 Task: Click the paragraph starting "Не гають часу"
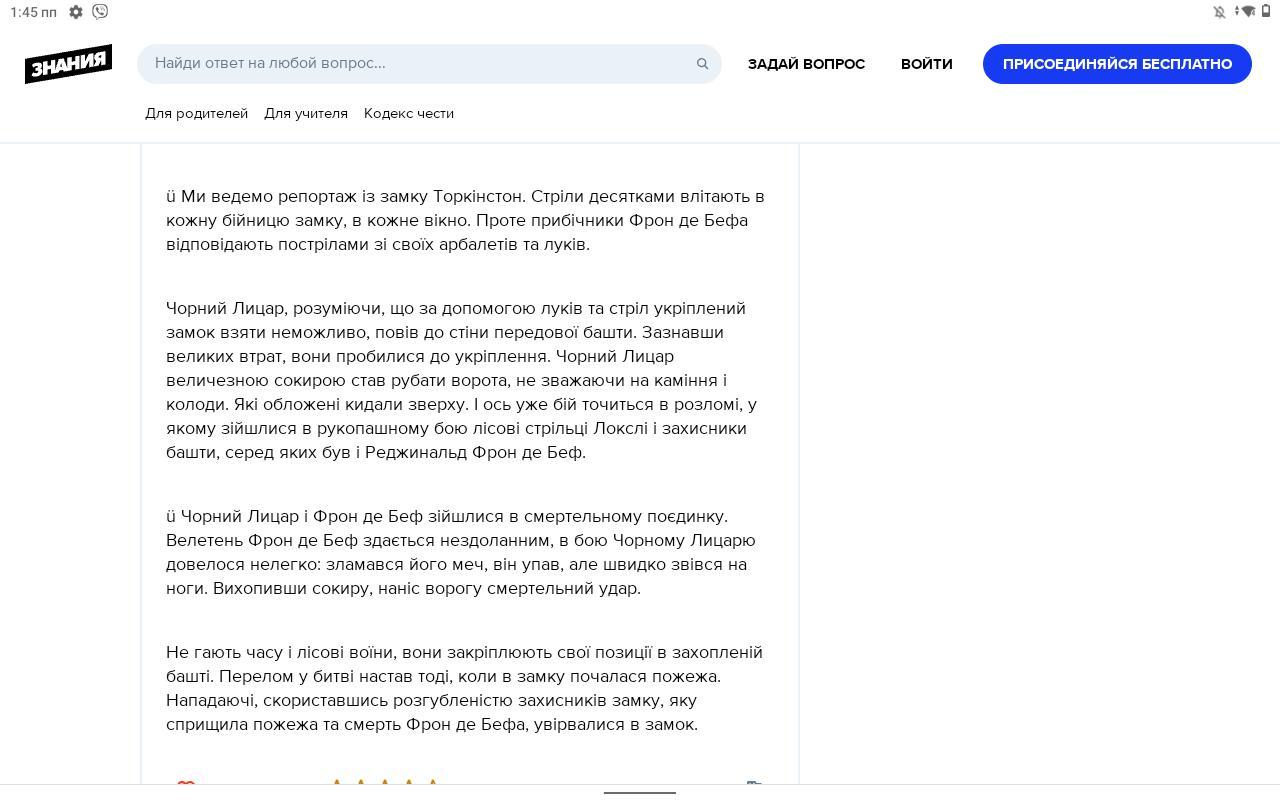tap(466, 688)
